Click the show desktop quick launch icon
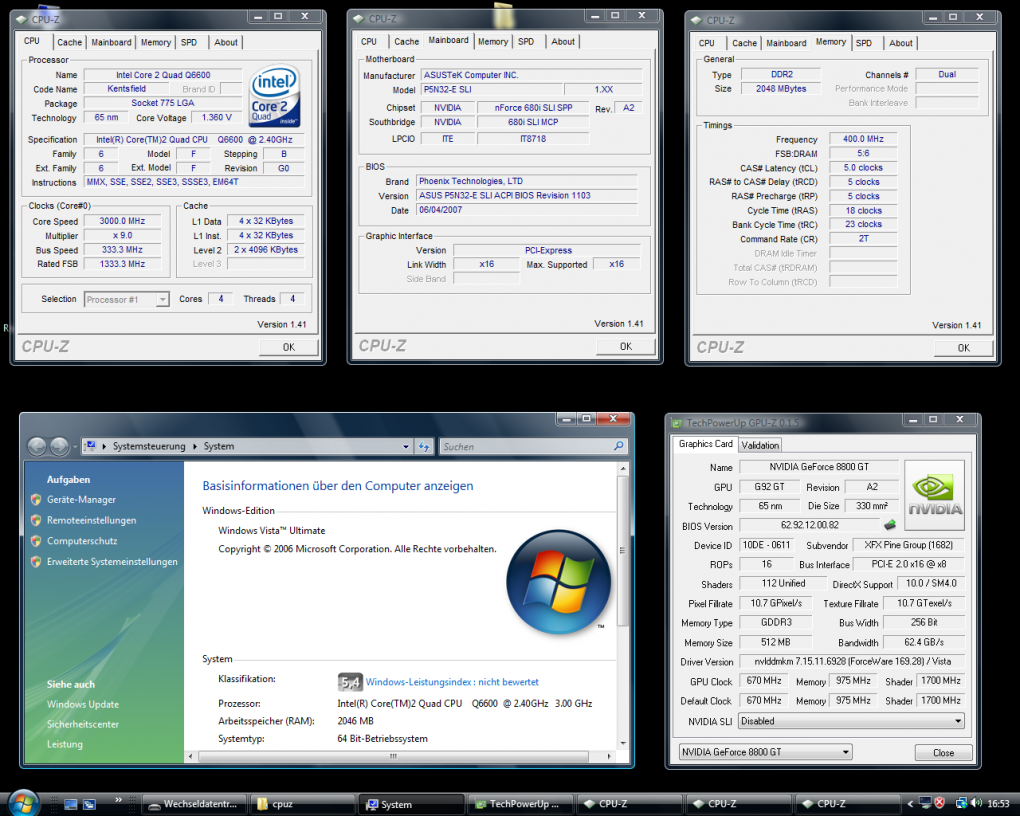The width and height of the screenshot is (1020, 816). 71,804
